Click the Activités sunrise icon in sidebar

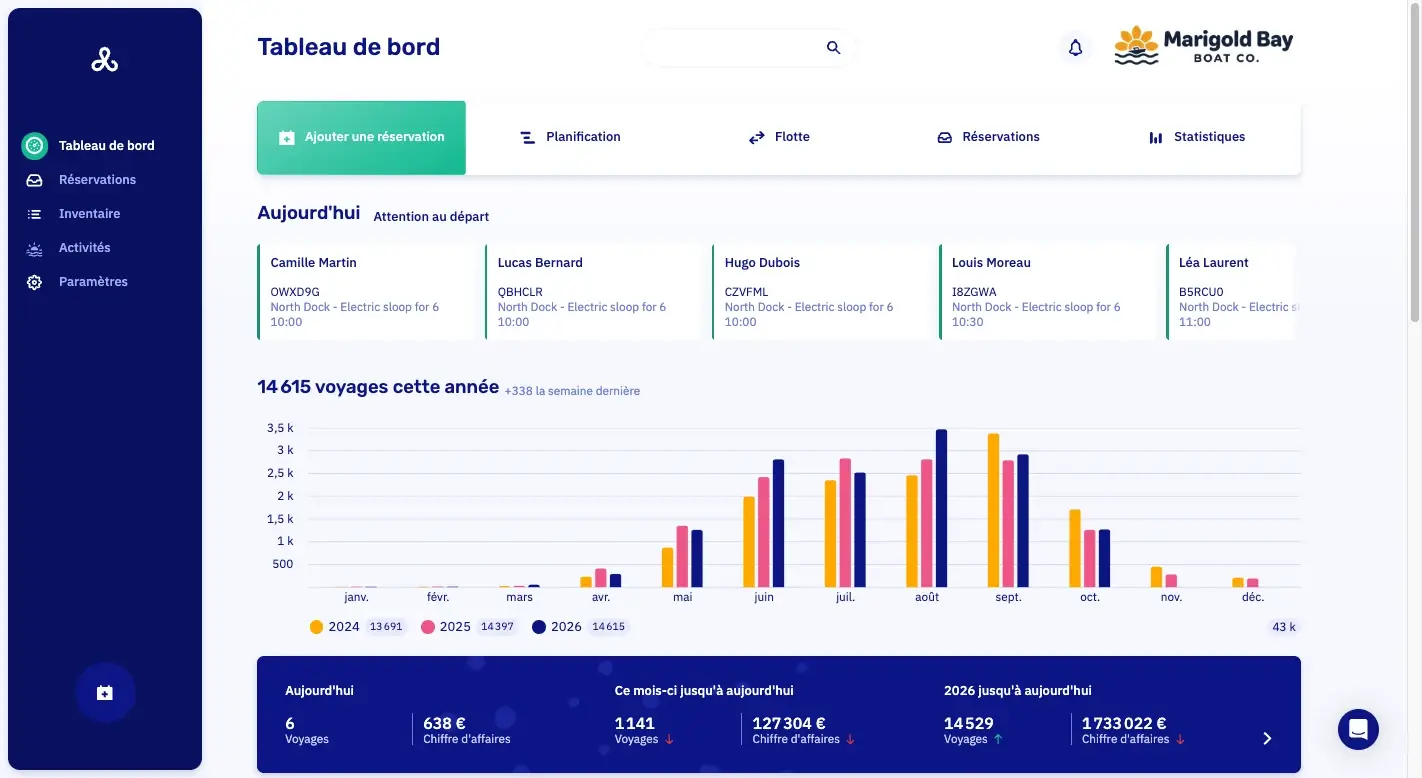(x=34, y=248)
